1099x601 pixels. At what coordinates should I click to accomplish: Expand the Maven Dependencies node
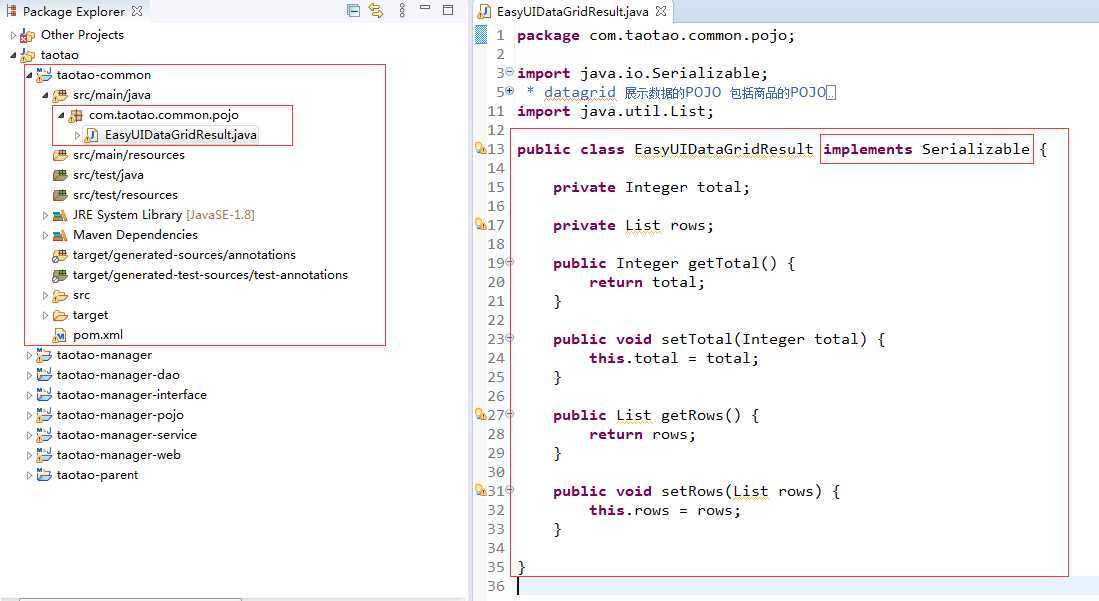click(46, 235)
